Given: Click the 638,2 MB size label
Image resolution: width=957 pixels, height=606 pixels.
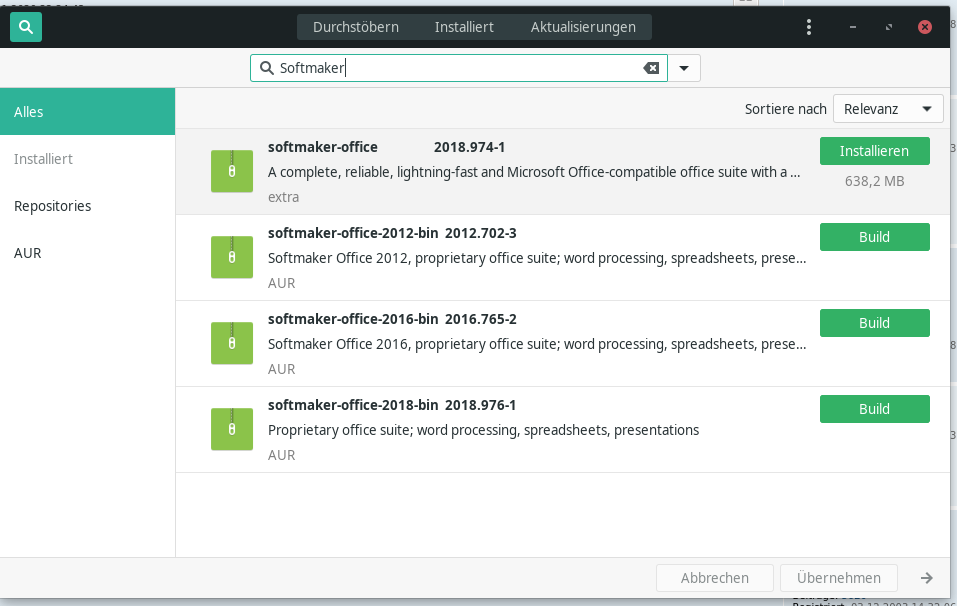Looking at the screenshot, I should coord(875,181).
